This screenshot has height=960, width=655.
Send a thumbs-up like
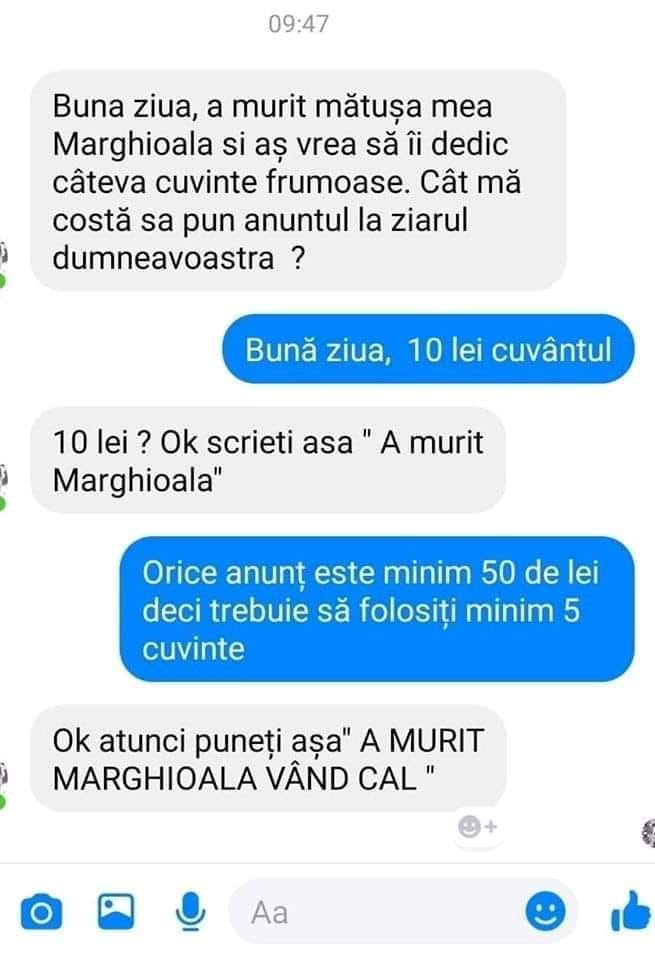pyautogui.click(x=631, y=911)
